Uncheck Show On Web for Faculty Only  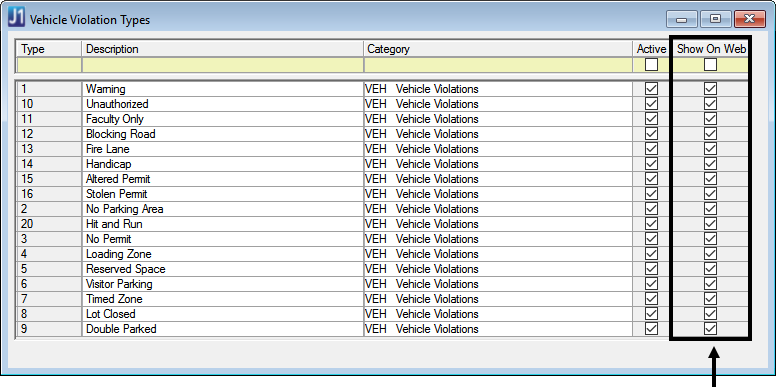coord(711,119)
